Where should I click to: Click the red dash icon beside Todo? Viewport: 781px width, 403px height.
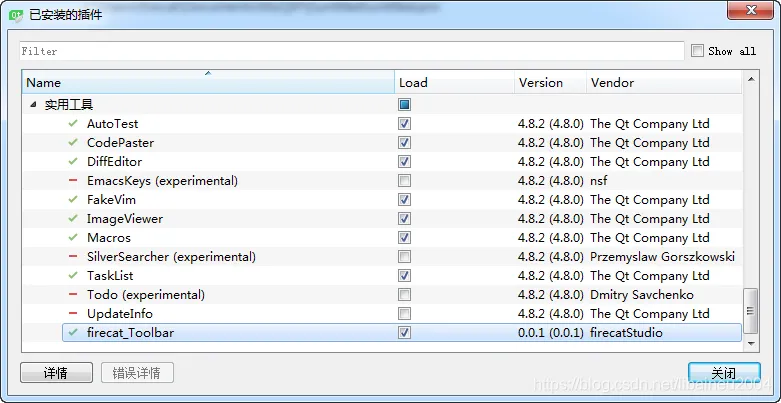73,294
